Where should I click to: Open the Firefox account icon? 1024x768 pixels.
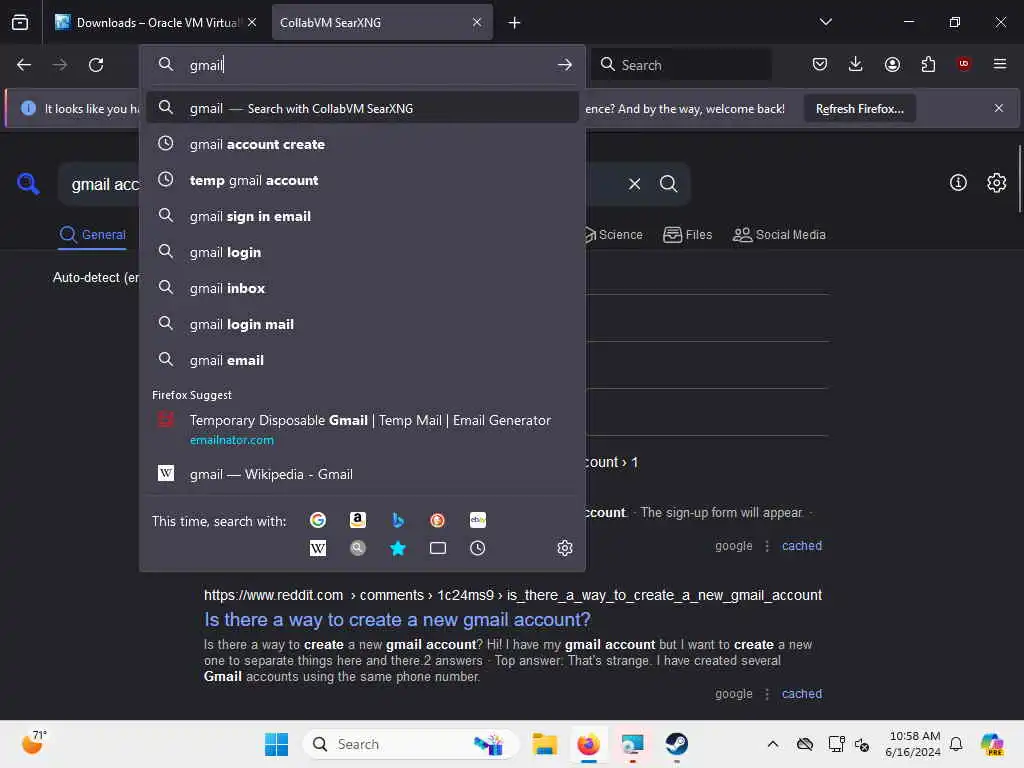tap(892, 64)
